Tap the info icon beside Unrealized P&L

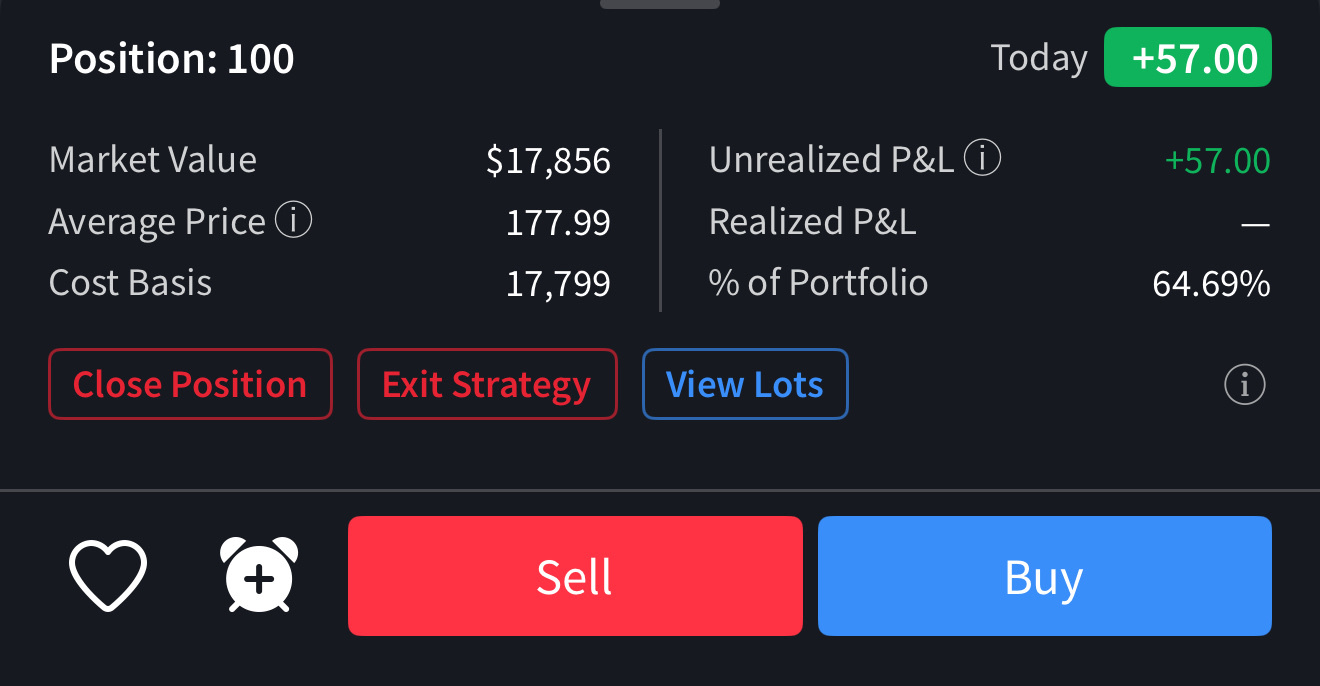pos(982,158)
